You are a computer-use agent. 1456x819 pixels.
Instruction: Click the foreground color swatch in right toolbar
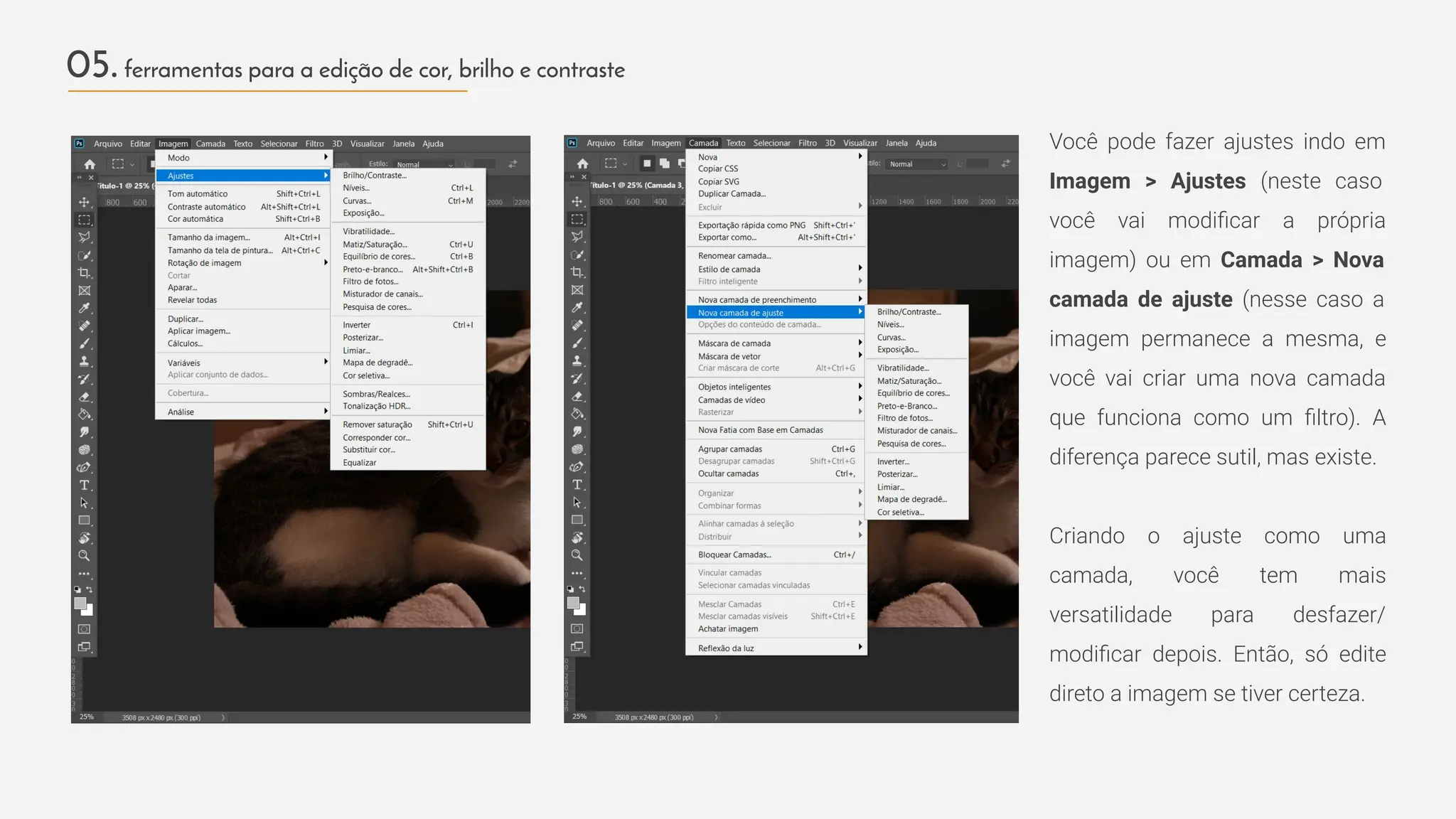pos(573,603)
